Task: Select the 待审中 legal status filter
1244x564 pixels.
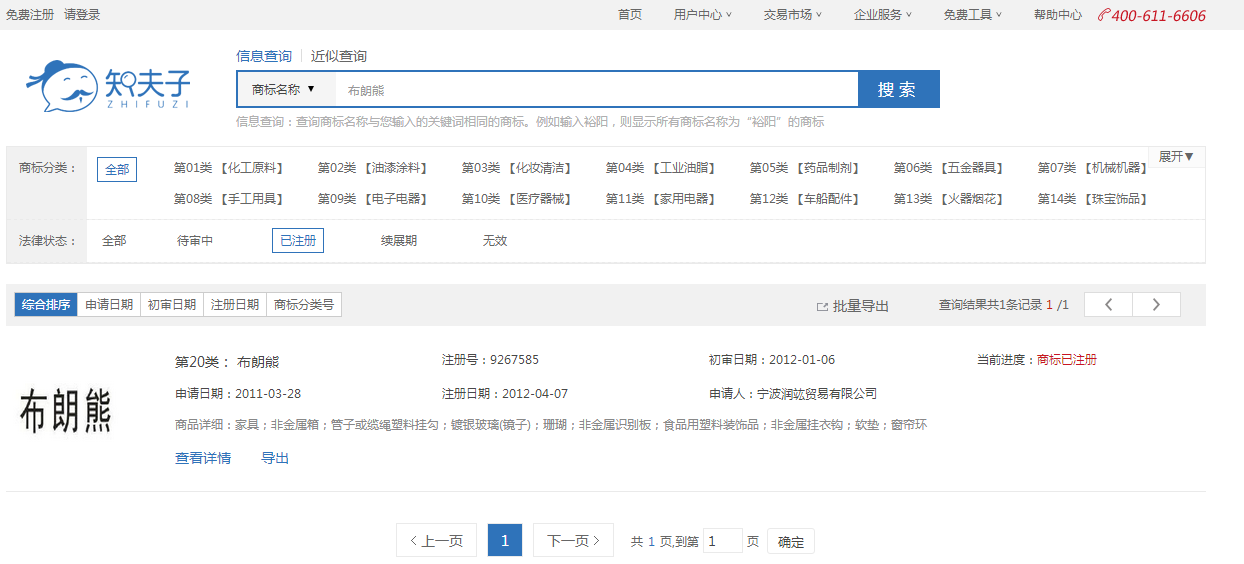Action: (195, 241)
